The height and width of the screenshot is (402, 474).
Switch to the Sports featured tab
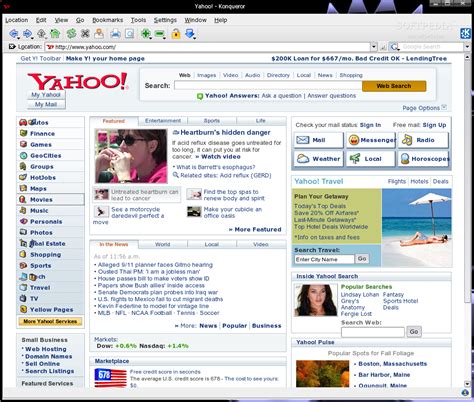(212, 121)
